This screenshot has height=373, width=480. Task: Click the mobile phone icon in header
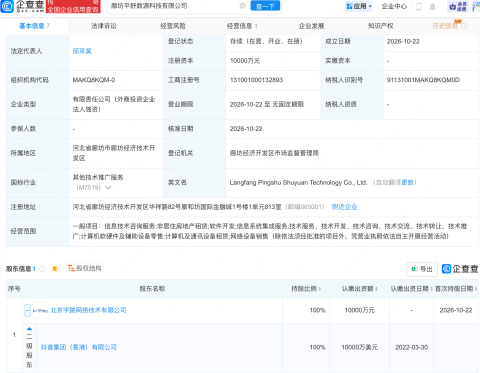419,6
